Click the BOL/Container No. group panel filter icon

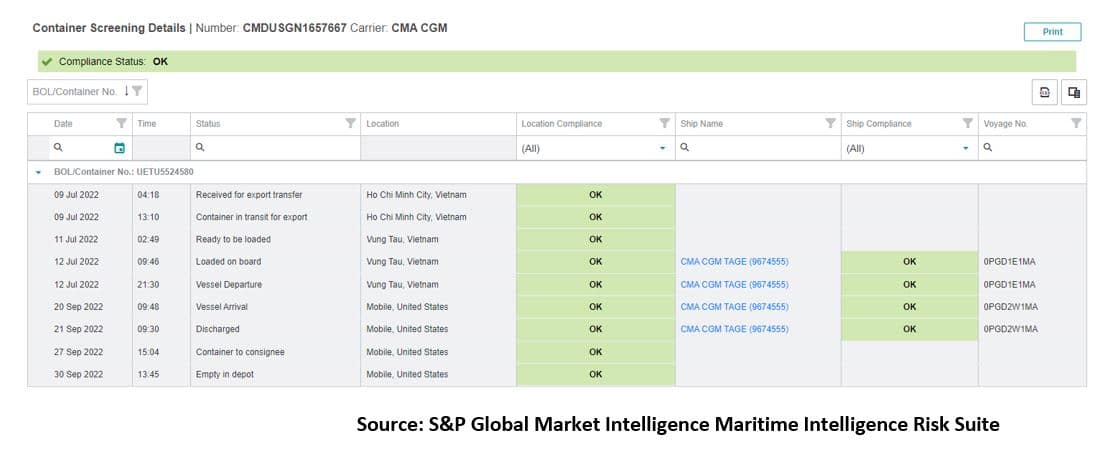137,91
